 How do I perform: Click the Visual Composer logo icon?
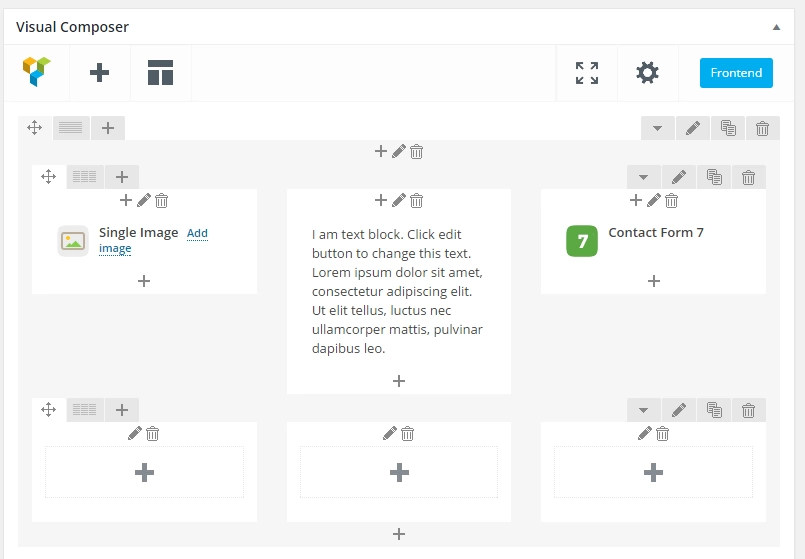click(x=36, y=72)
